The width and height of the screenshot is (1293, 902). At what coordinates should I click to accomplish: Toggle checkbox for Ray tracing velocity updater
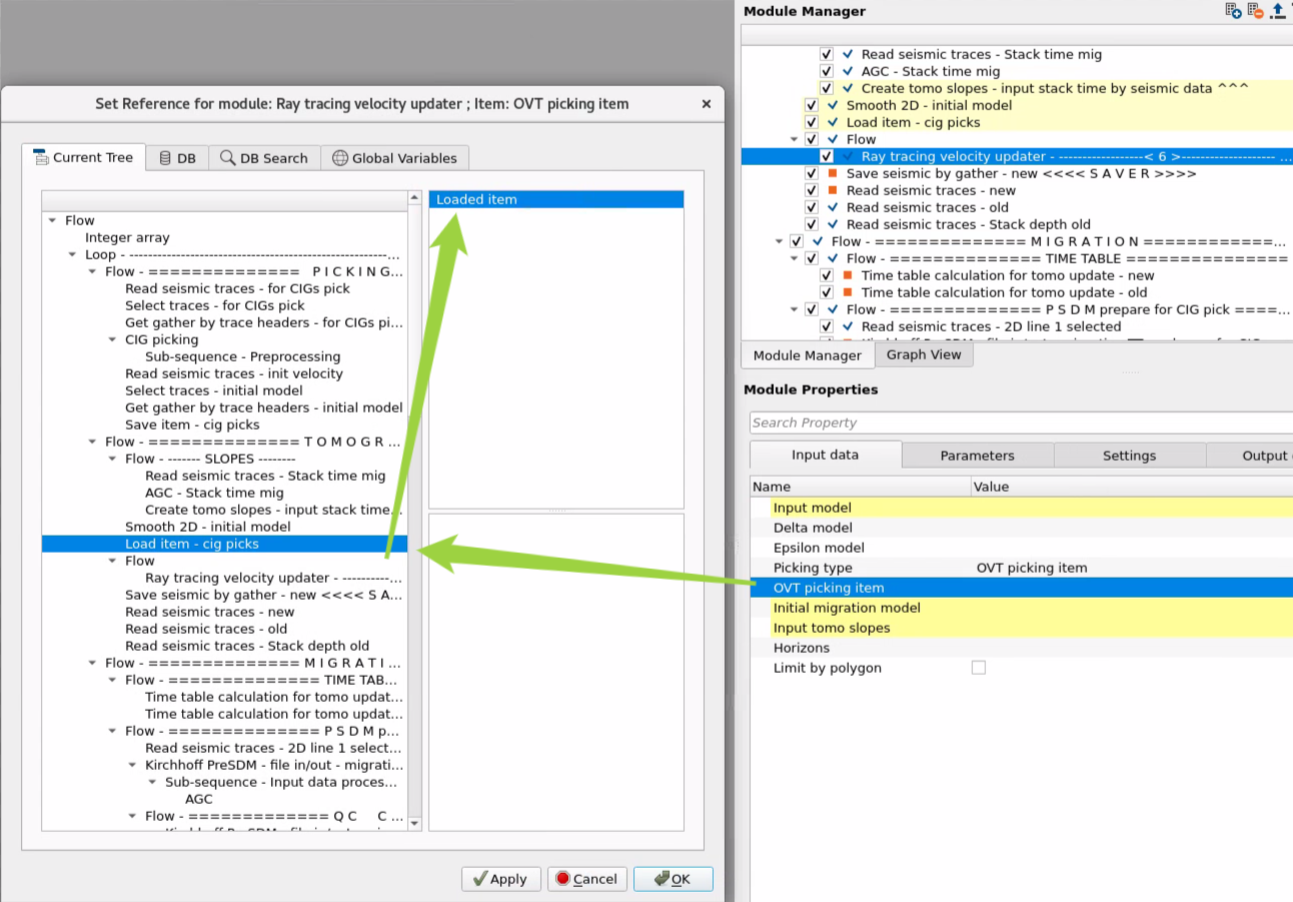[826, 156]
